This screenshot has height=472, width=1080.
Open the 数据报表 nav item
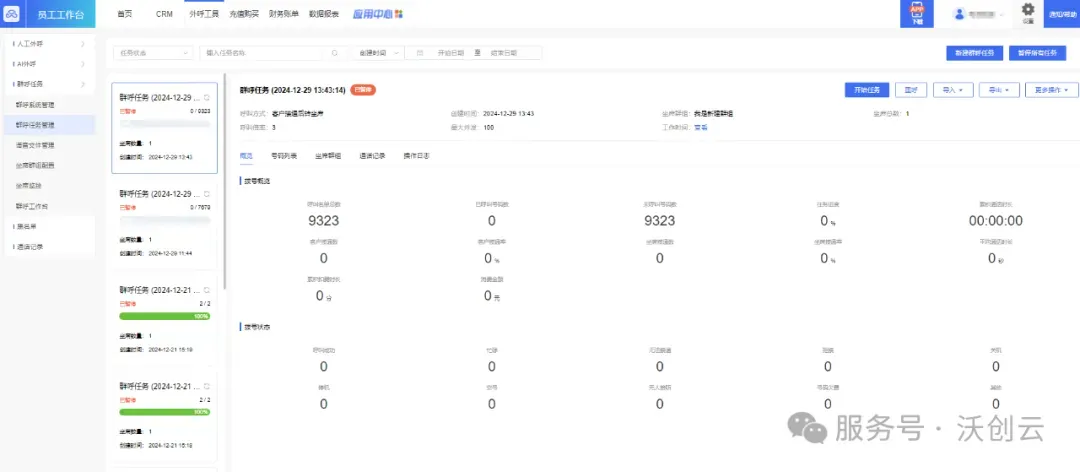(x=324, y=14)
